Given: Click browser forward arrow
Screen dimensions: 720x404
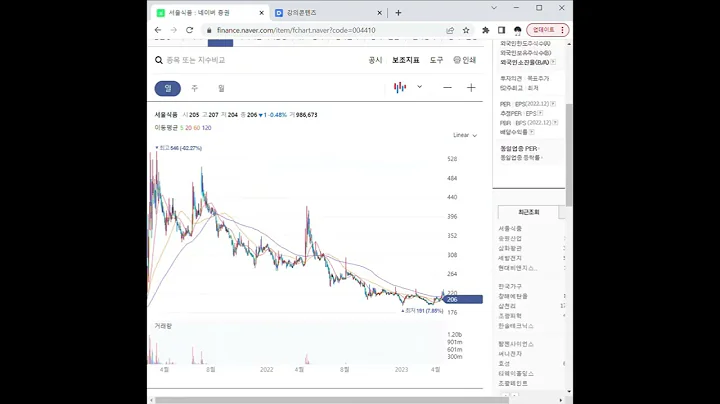Looking at the screenshot, I should pyautogui.click(x=174, y=30).
